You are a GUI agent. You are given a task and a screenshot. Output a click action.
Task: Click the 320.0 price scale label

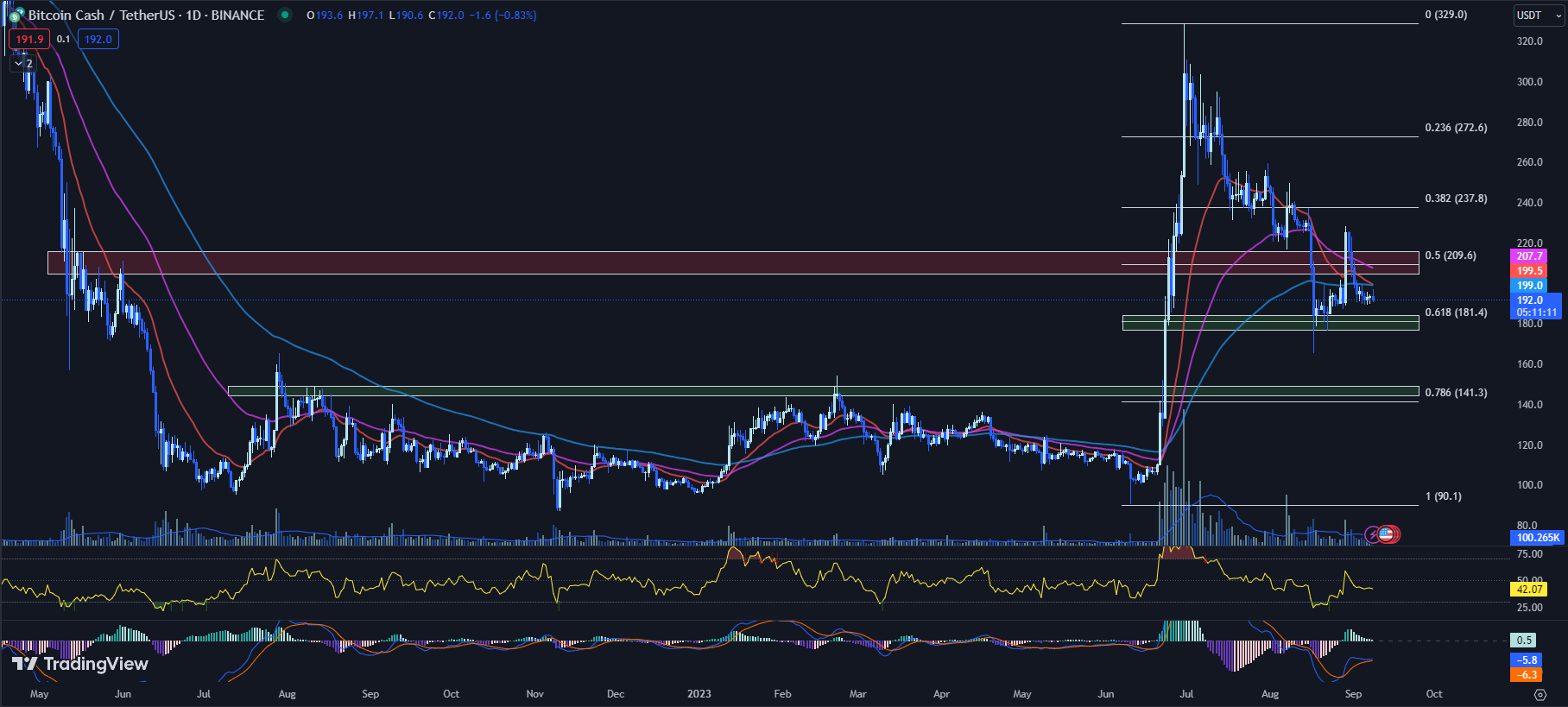[x=1529, y=41]
